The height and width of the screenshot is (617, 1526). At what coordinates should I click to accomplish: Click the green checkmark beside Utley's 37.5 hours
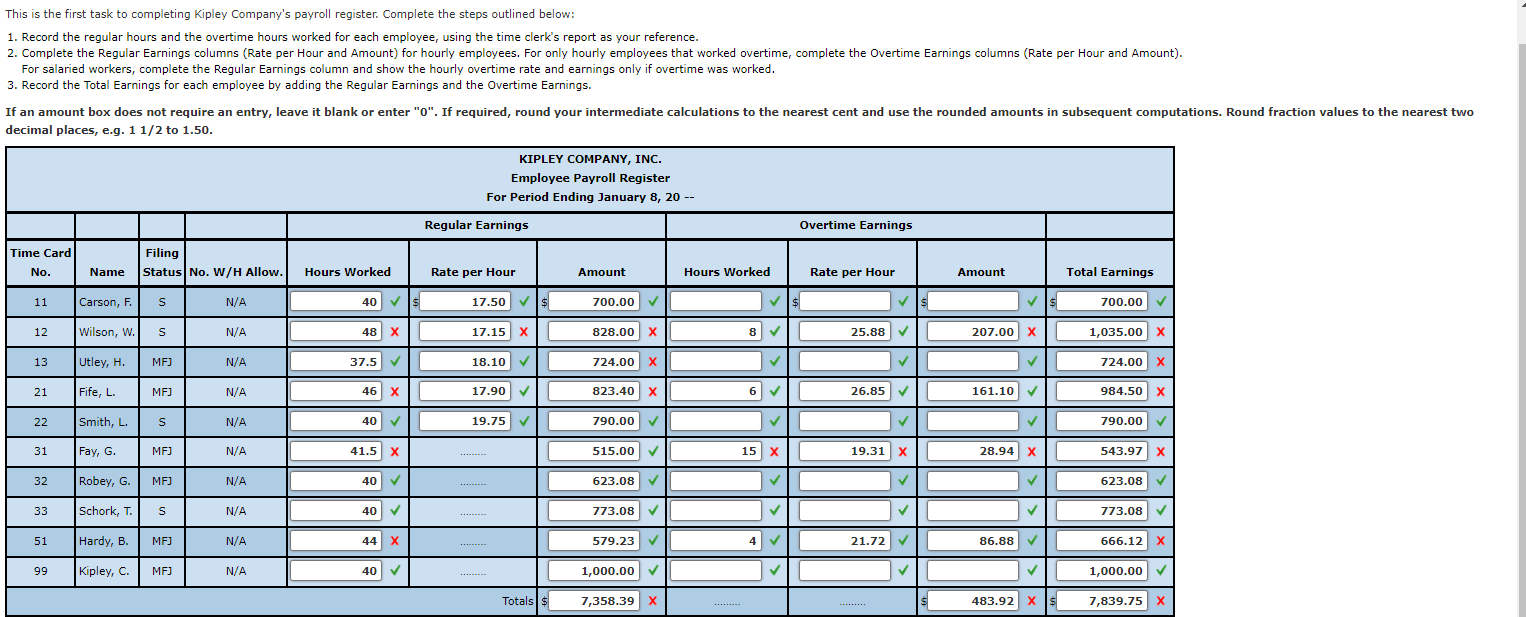[x=396, y=361]
